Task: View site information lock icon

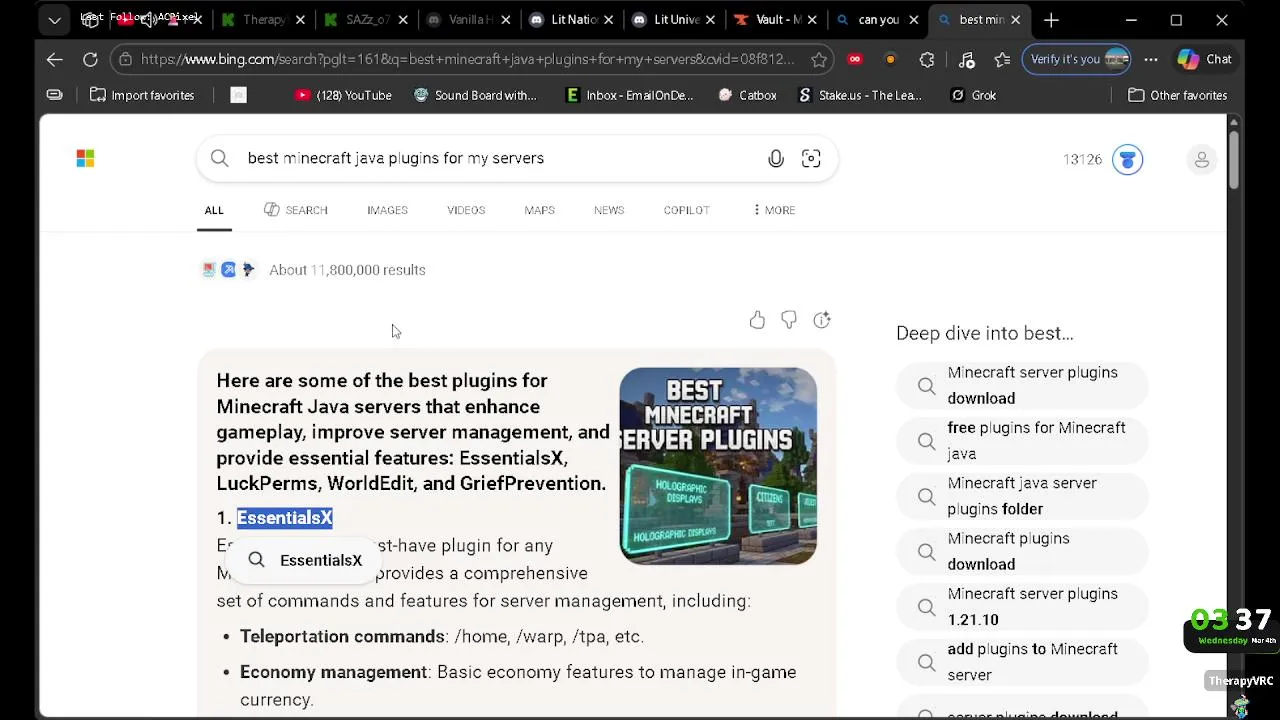Action: [125, 59]
